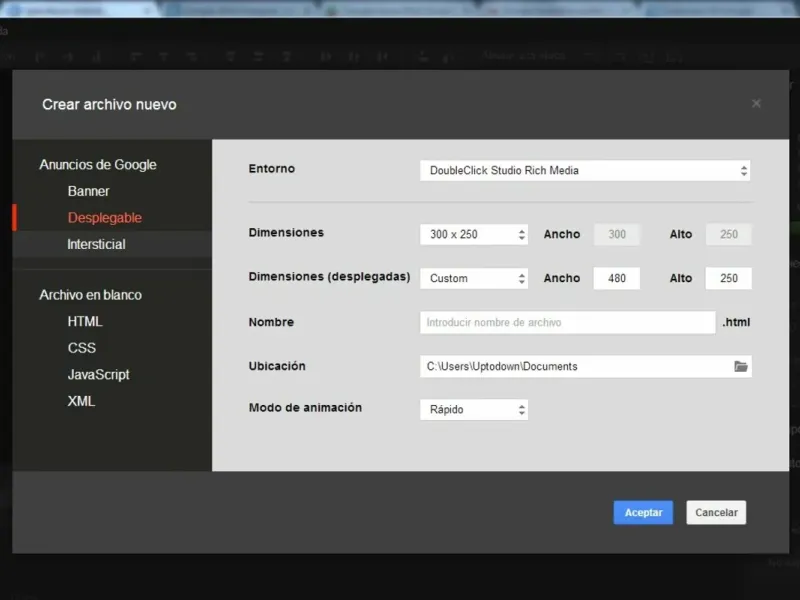Choose JavaScript blank file type
This screenshot has width=800, height=600.
[98, 374]
